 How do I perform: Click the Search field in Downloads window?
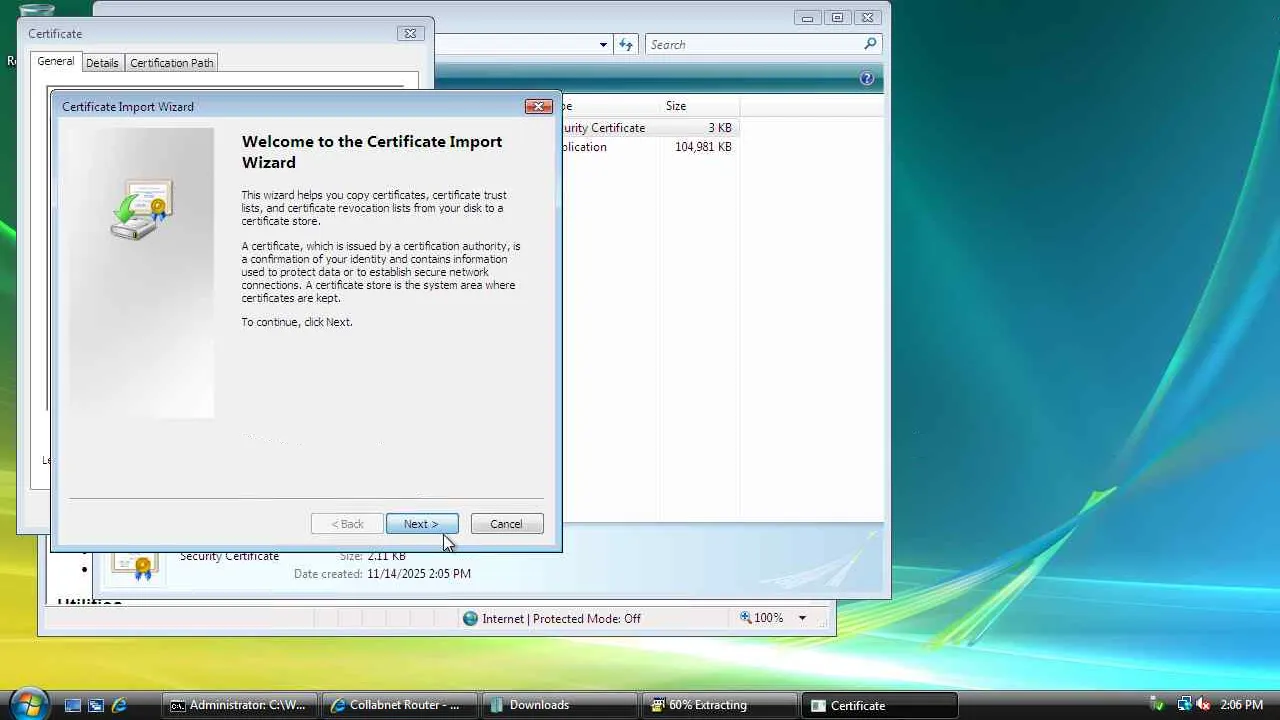tap(754, 45)
